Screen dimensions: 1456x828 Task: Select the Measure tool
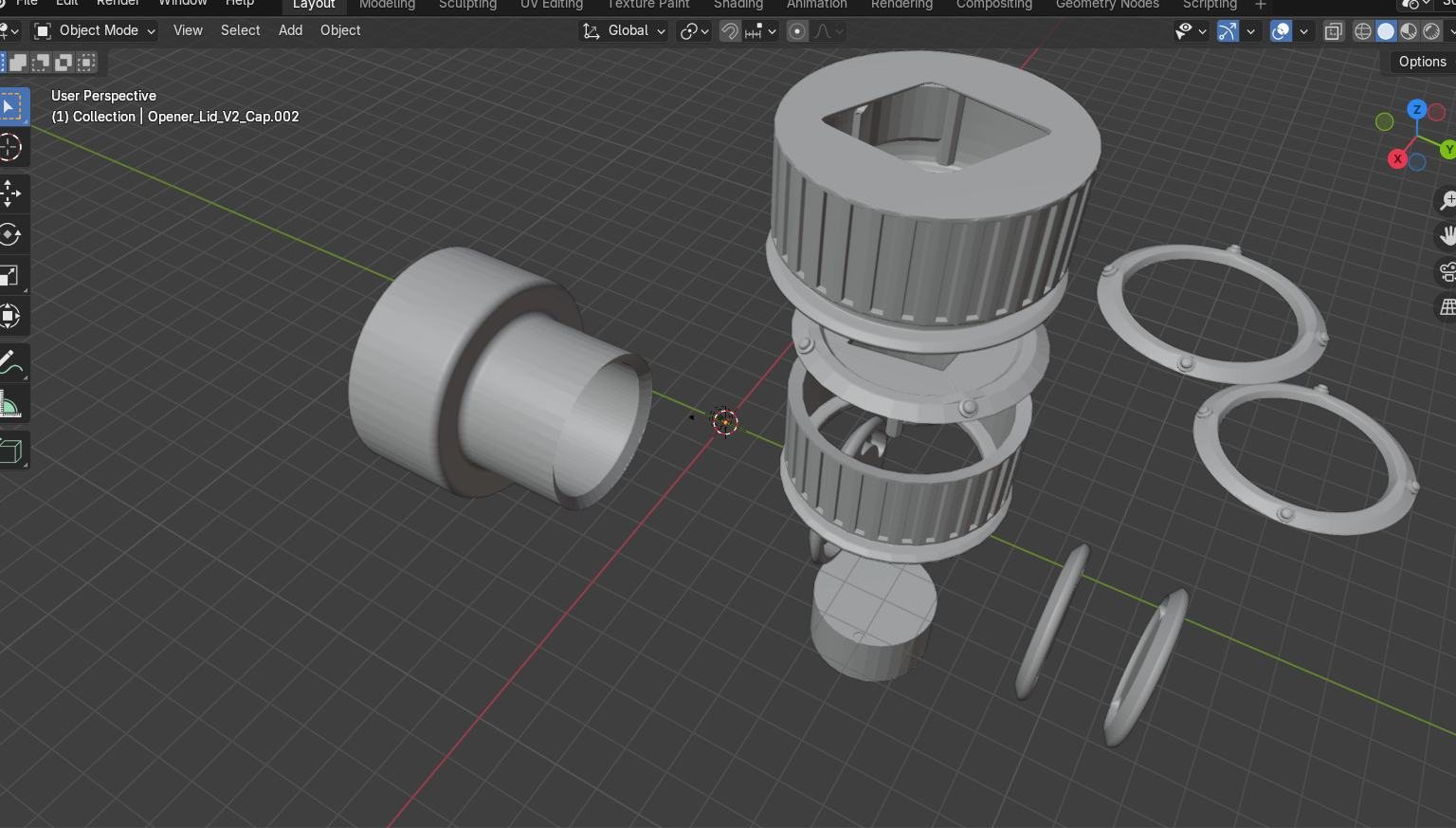tap(10, 403)
